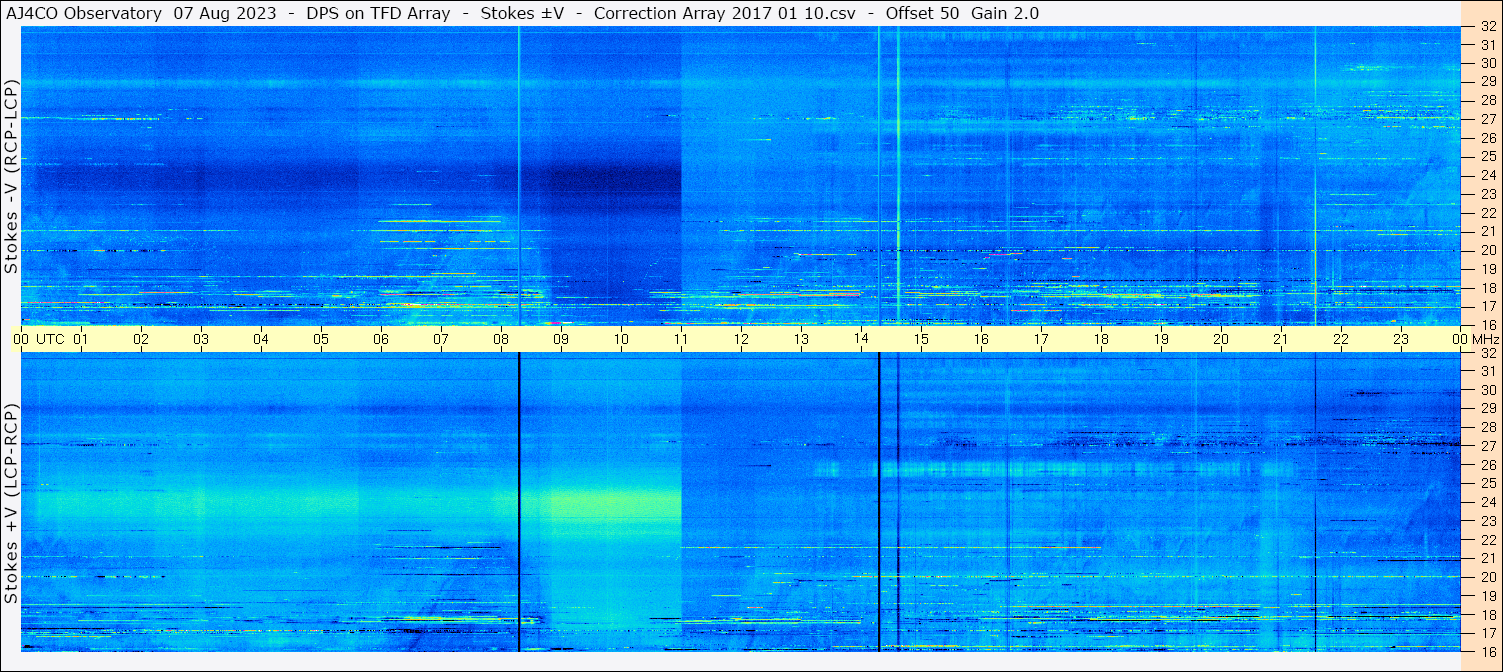Select the 08 hour time marker
The height and width of the screenshot is (672, 1503).
coord(501,339)
